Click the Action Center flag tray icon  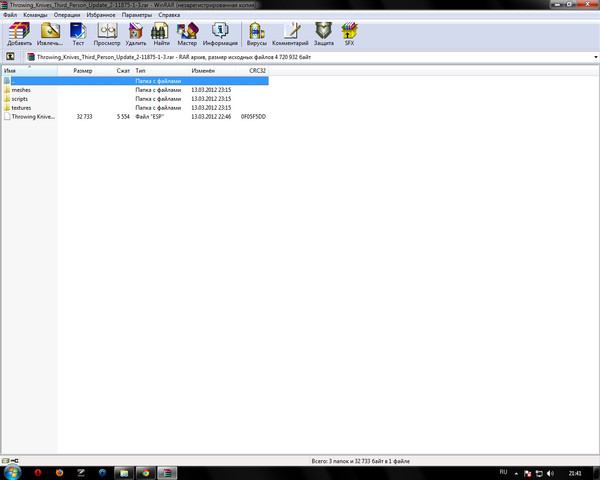click(527, 473)
